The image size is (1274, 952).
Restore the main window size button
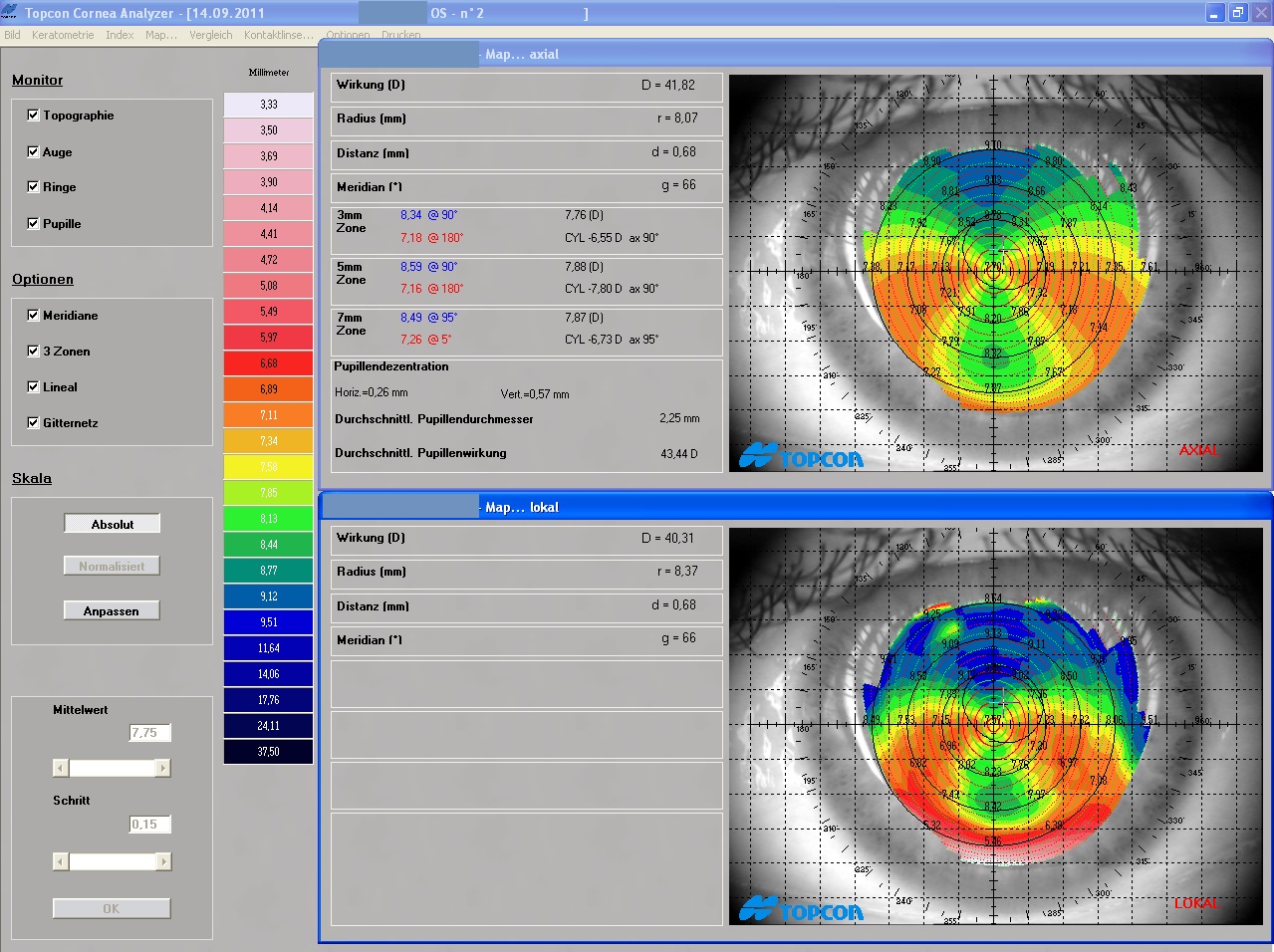pos(1237,13)
